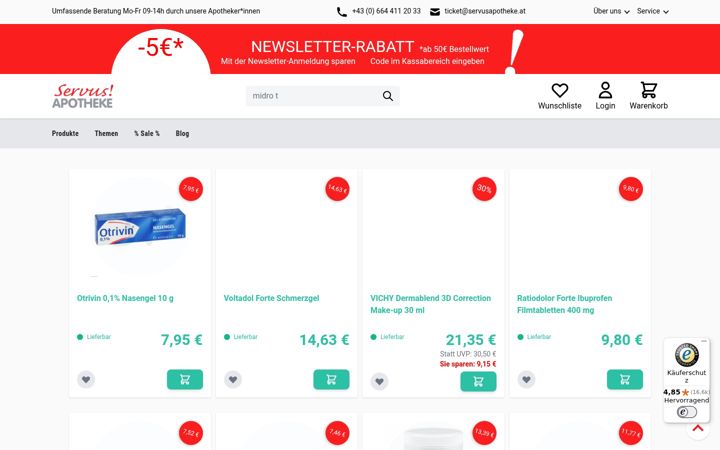This screenshot has width=720, height=450.
Task: Click the 14,63 € badge on Voltadol
Action: [x=338, y=189]
